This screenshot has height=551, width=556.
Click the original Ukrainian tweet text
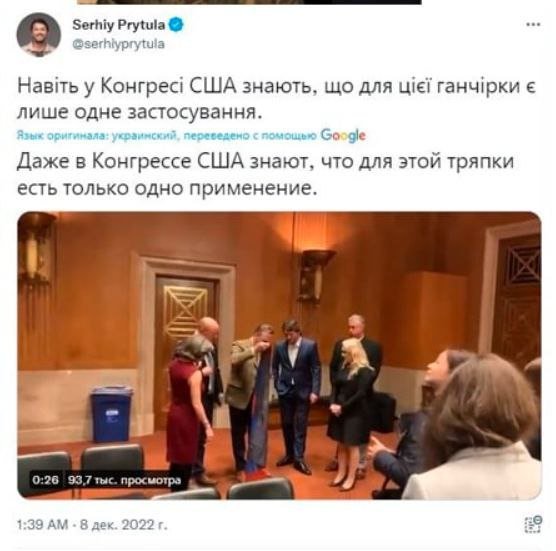click(276, 99)
